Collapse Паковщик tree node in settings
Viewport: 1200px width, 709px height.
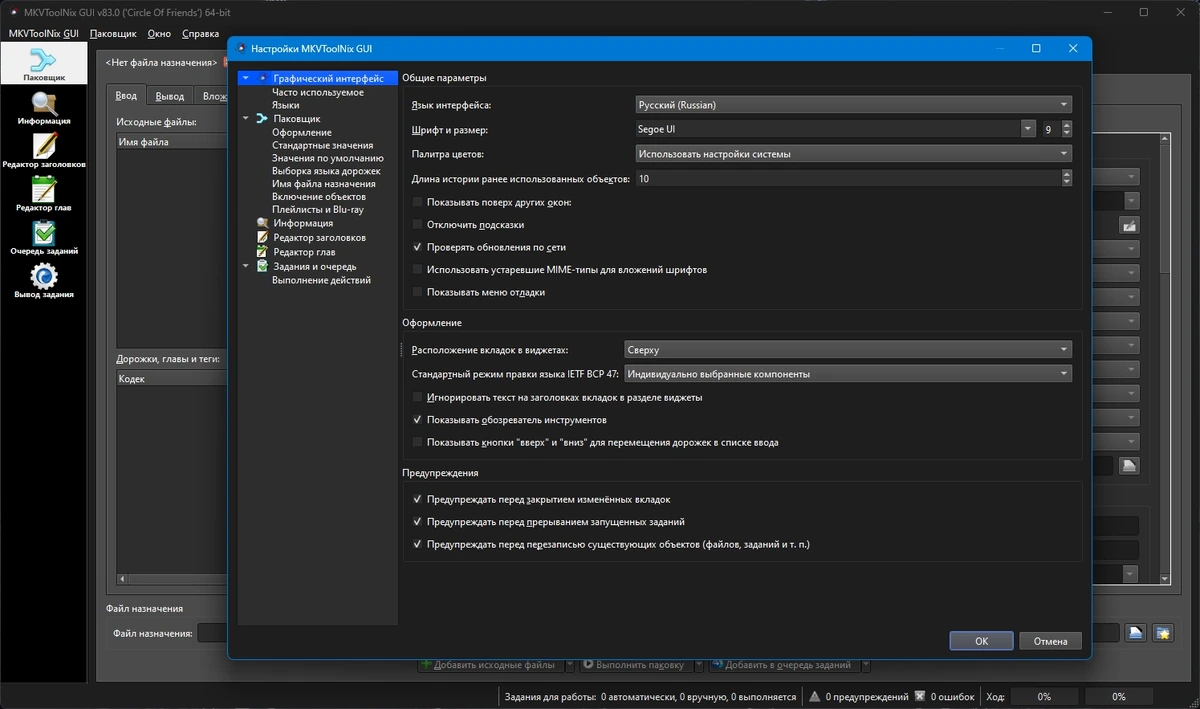[x=247, y=119]
